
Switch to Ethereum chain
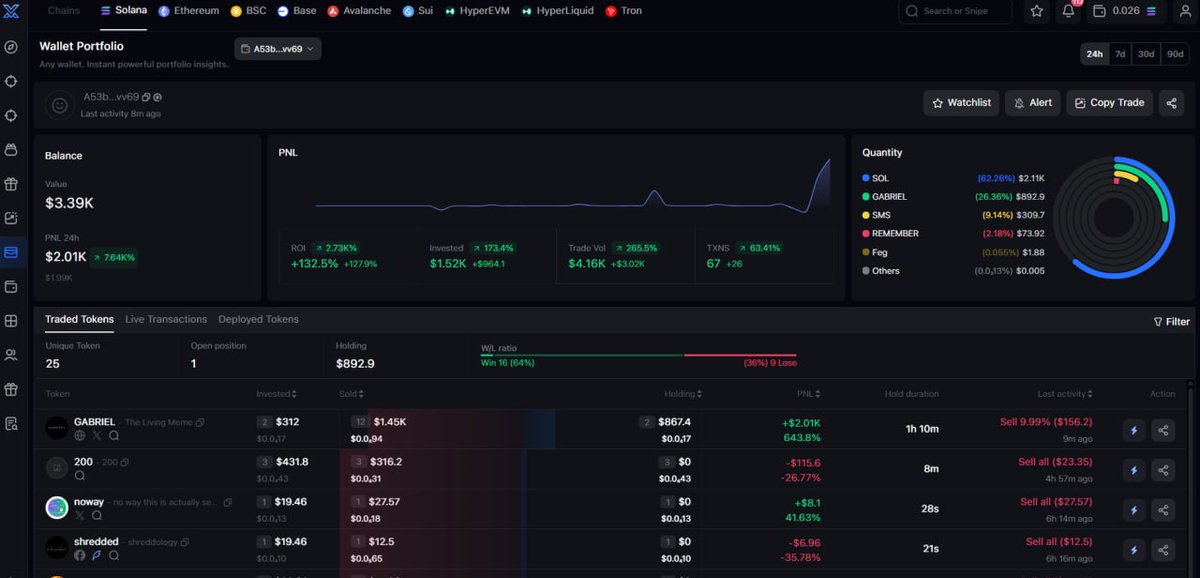tap(189, 11)
